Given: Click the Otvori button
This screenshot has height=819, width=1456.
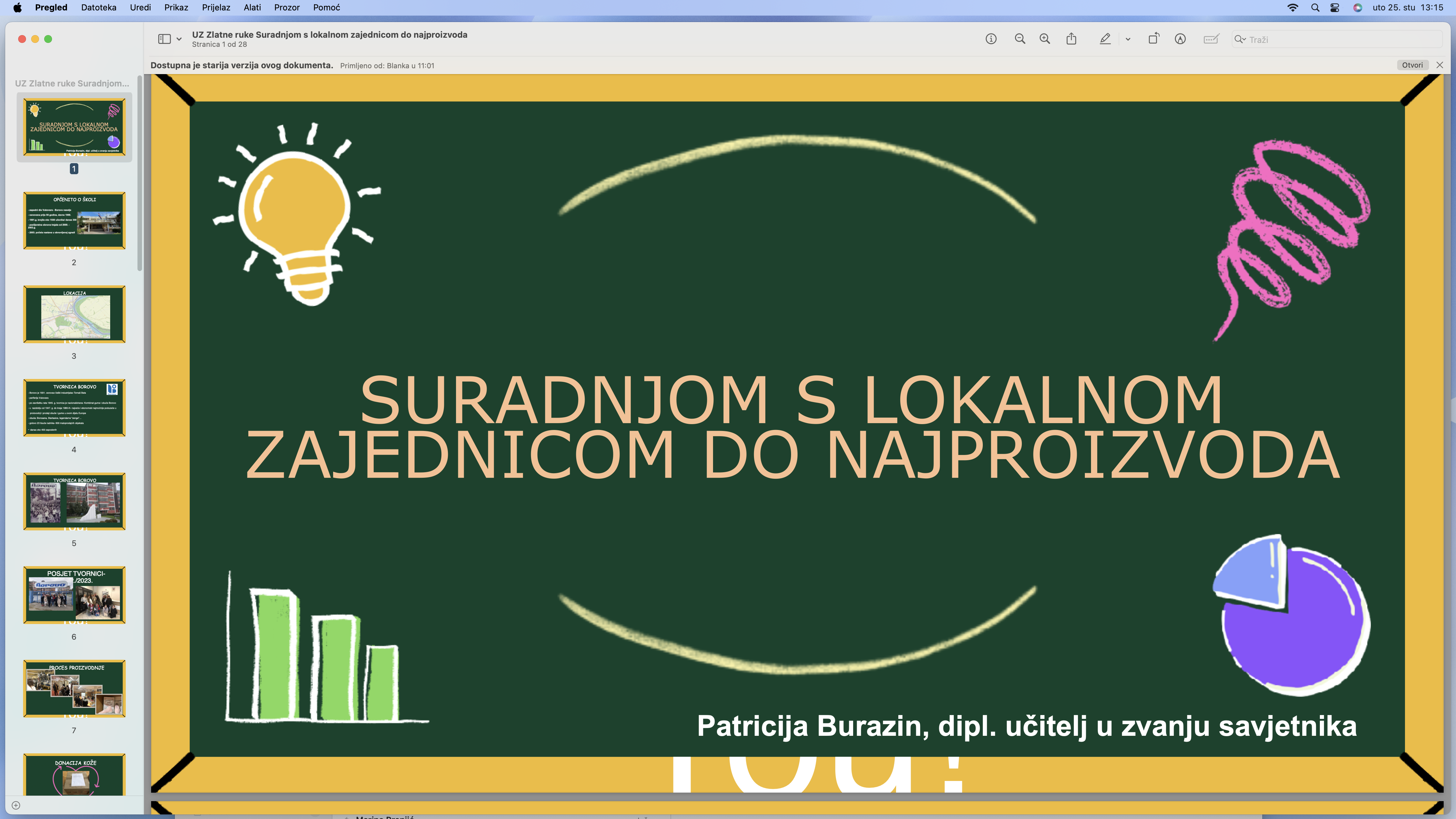Looking at the screenshot, I should coord(1412,65).
